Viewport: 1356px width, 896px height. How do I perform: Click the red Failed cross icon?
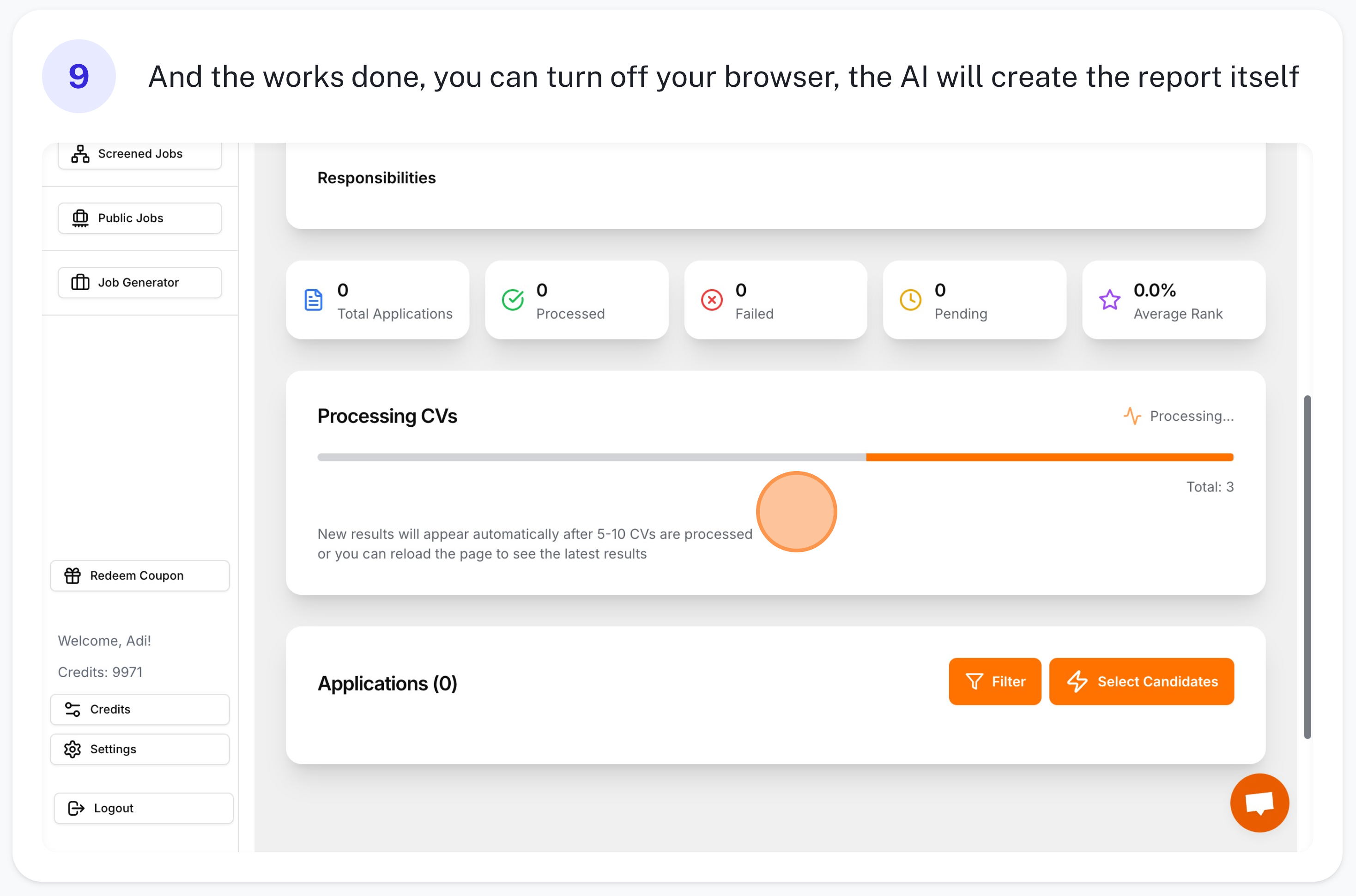pyautogui.click(x=711, y=300)
